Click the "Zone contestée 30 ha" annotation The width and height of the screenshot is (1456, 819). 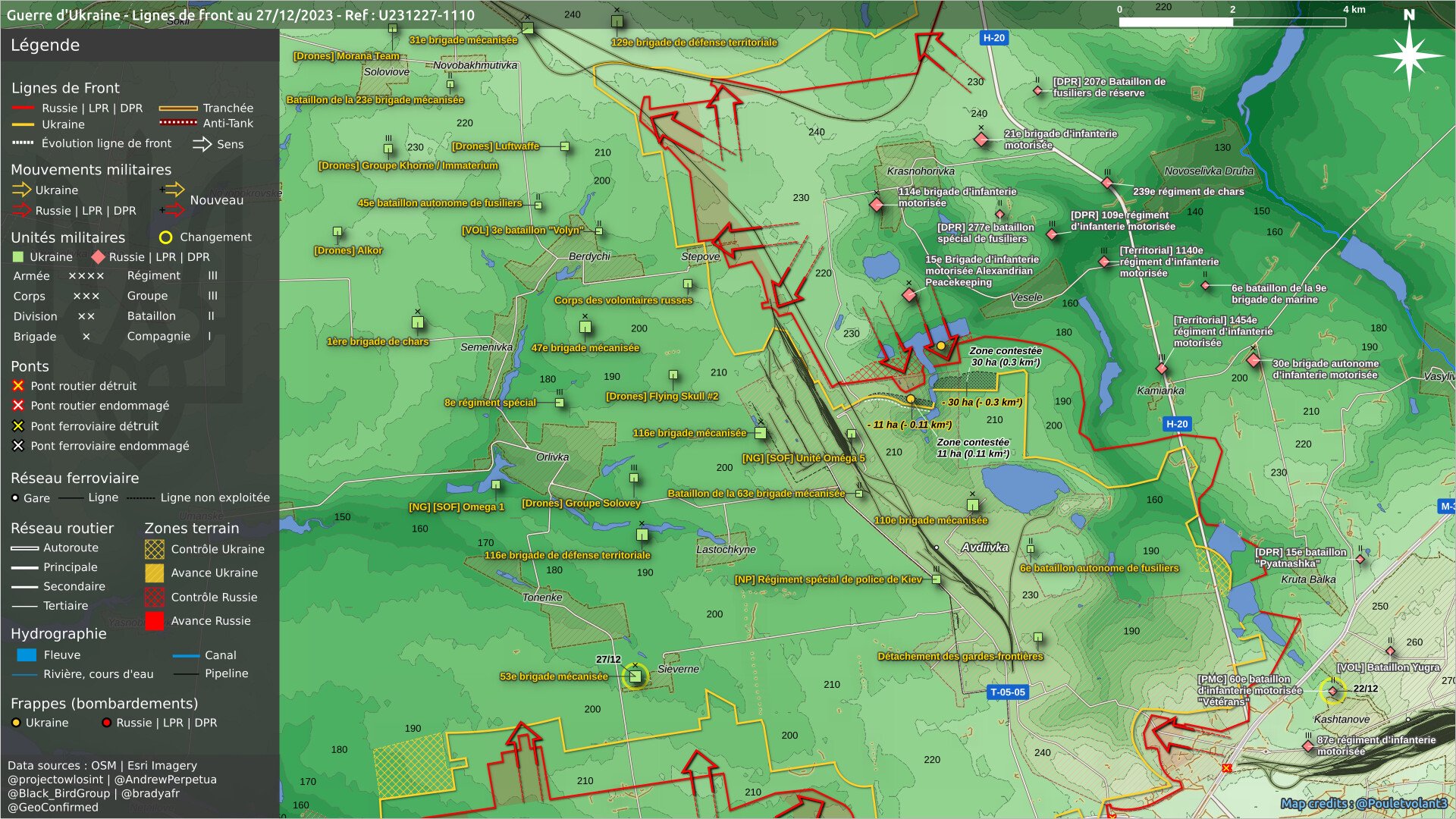(1006, 357)
